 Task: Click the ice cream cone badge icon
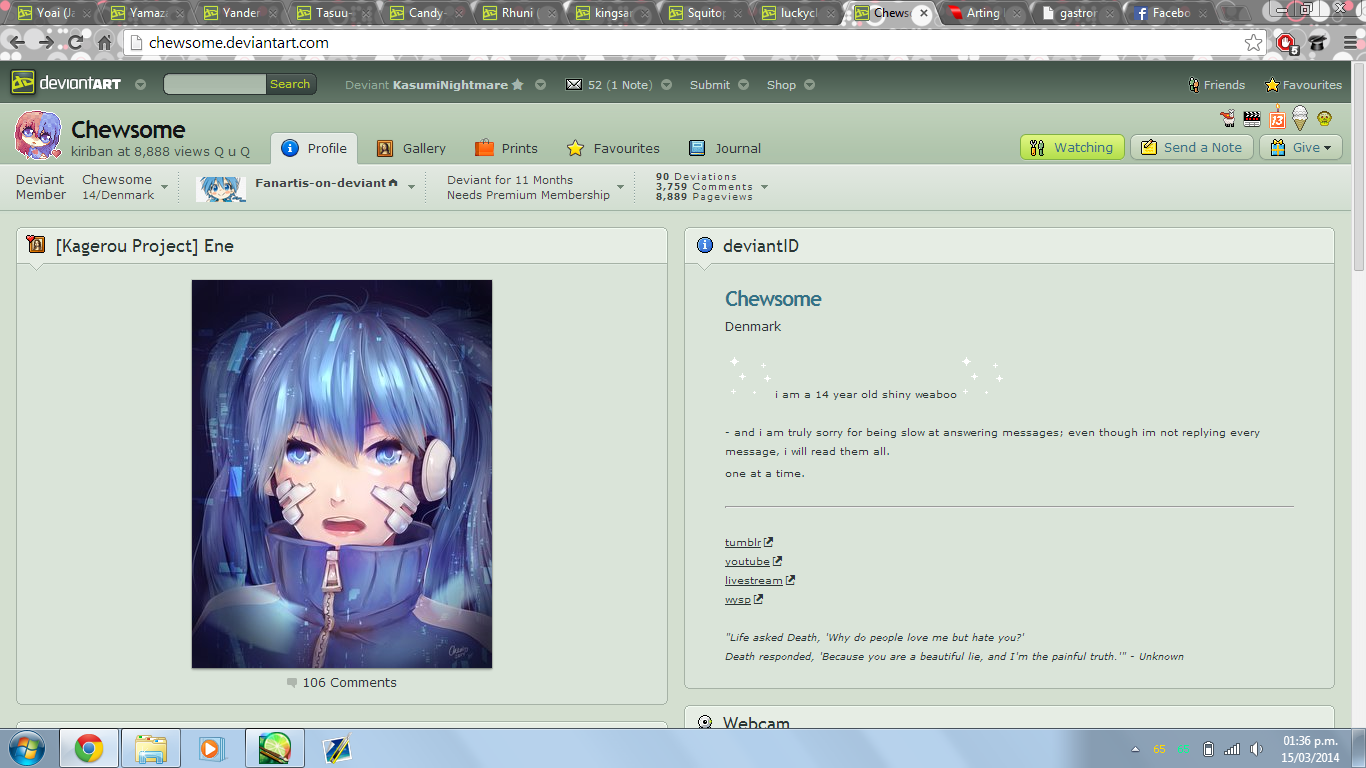coord(1300,118)
